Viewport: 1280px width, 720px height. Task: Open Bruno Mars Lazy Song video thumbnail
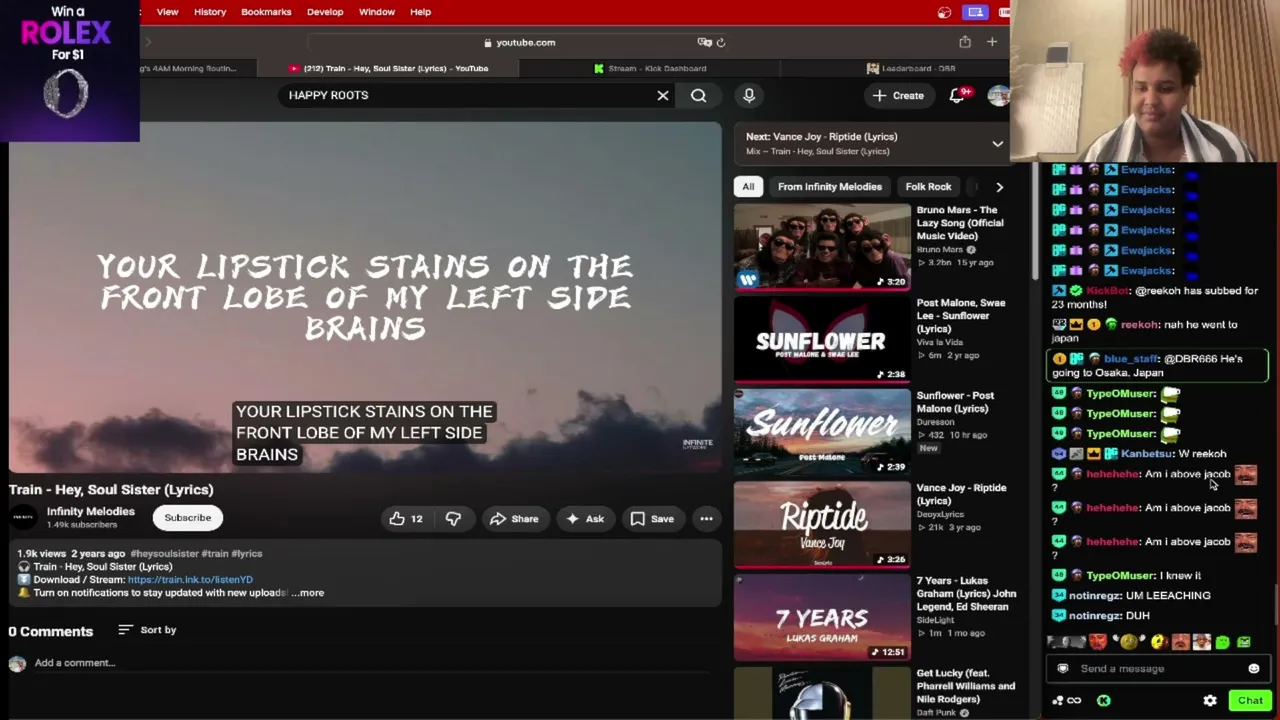click(x=822, y=247)
